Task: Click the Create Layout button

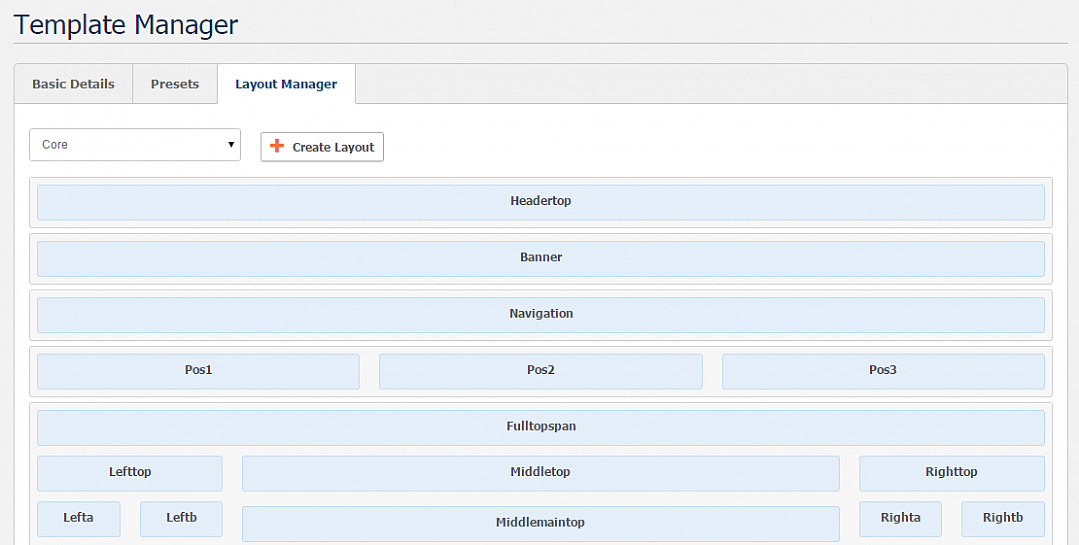Action: pyautogui.click(x=322, y=147)
